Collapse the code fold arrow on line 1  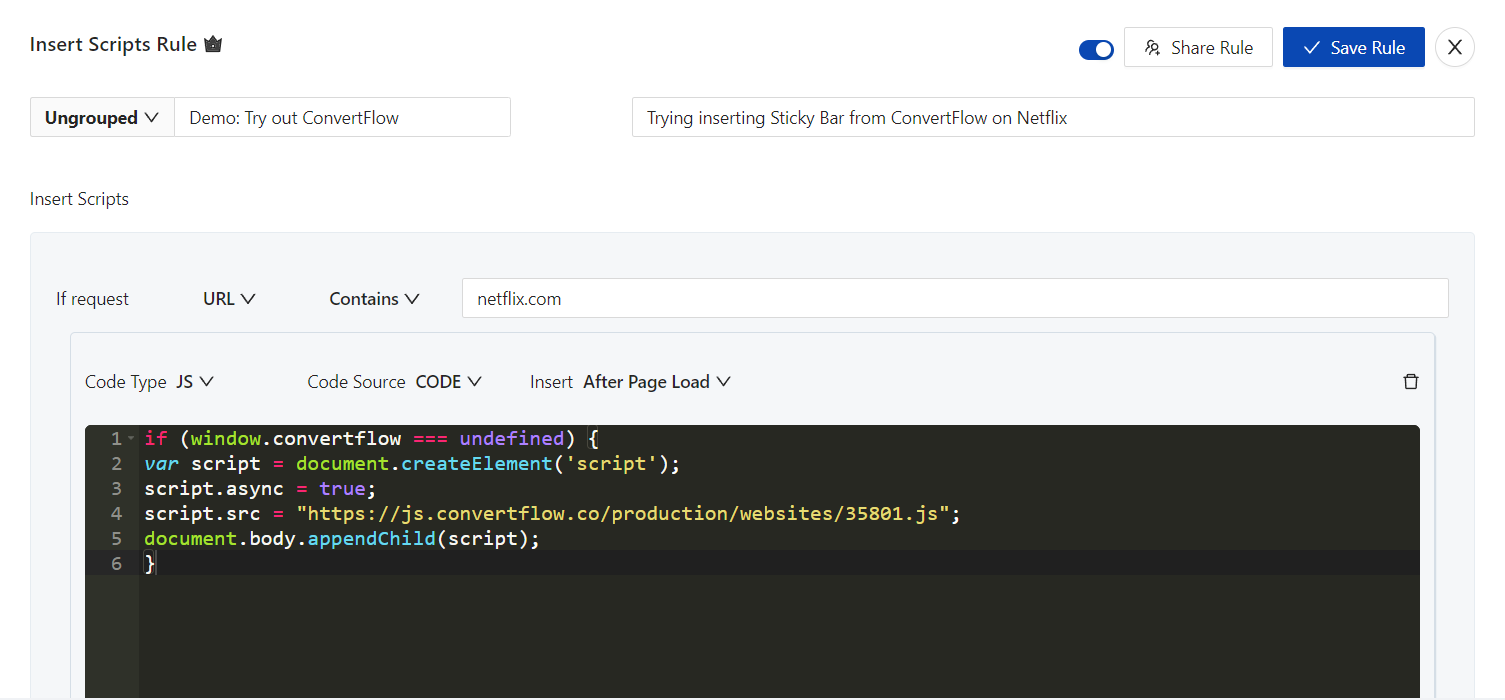[131, 439]
